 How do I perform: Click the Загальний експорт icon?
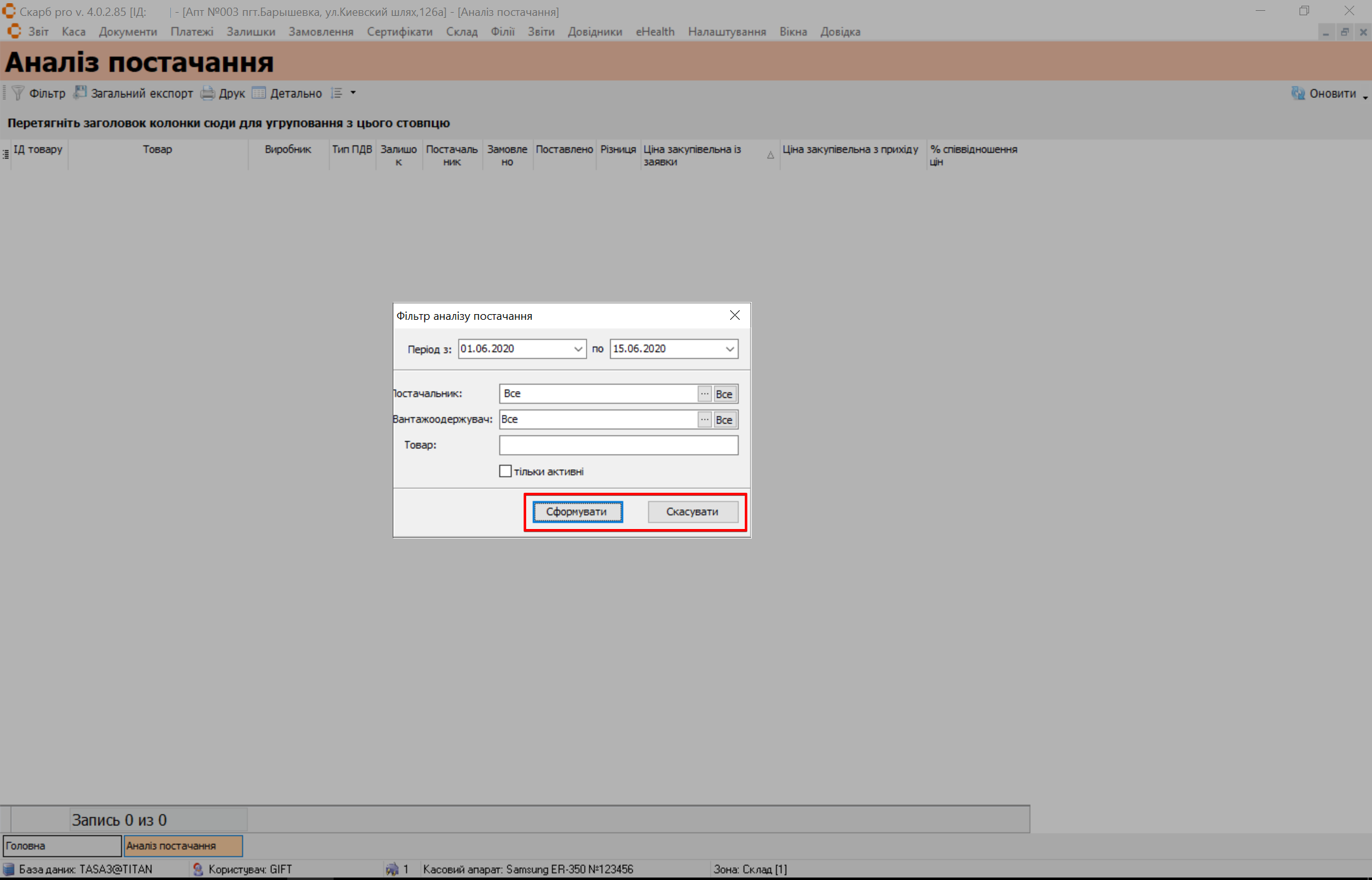80,93
